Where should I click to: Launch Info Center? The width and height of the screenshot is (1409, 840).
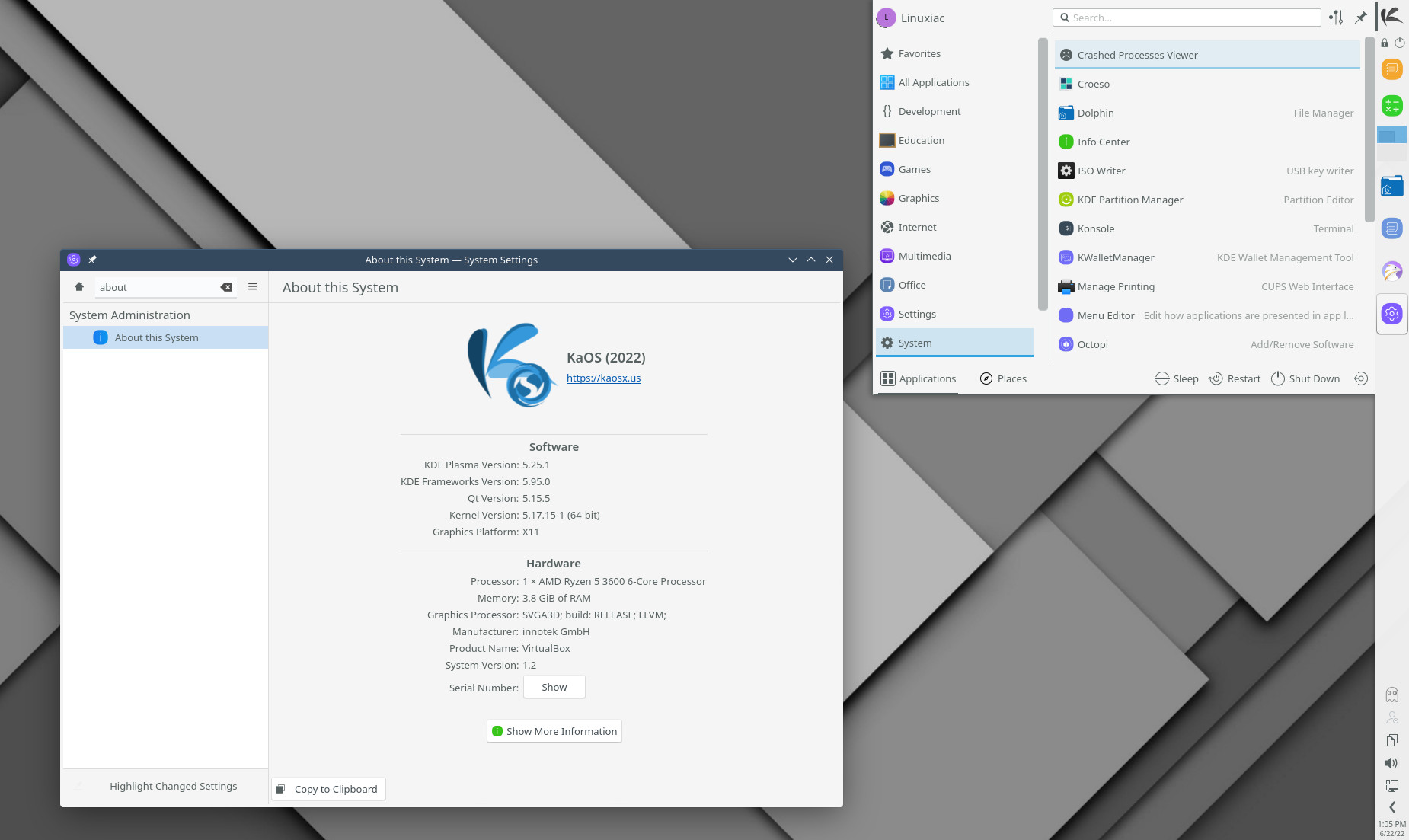tap(1207, 142)
